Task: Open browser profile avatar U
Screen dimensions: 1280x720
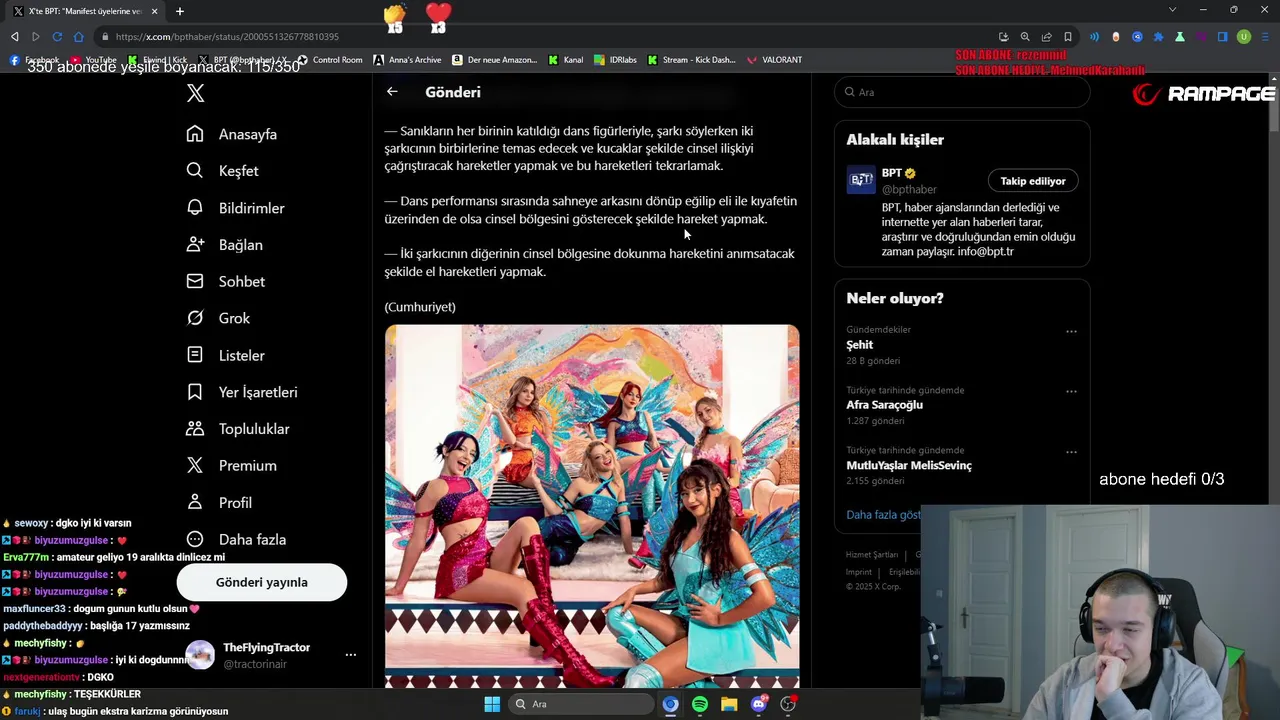Action: point(1244,37)
